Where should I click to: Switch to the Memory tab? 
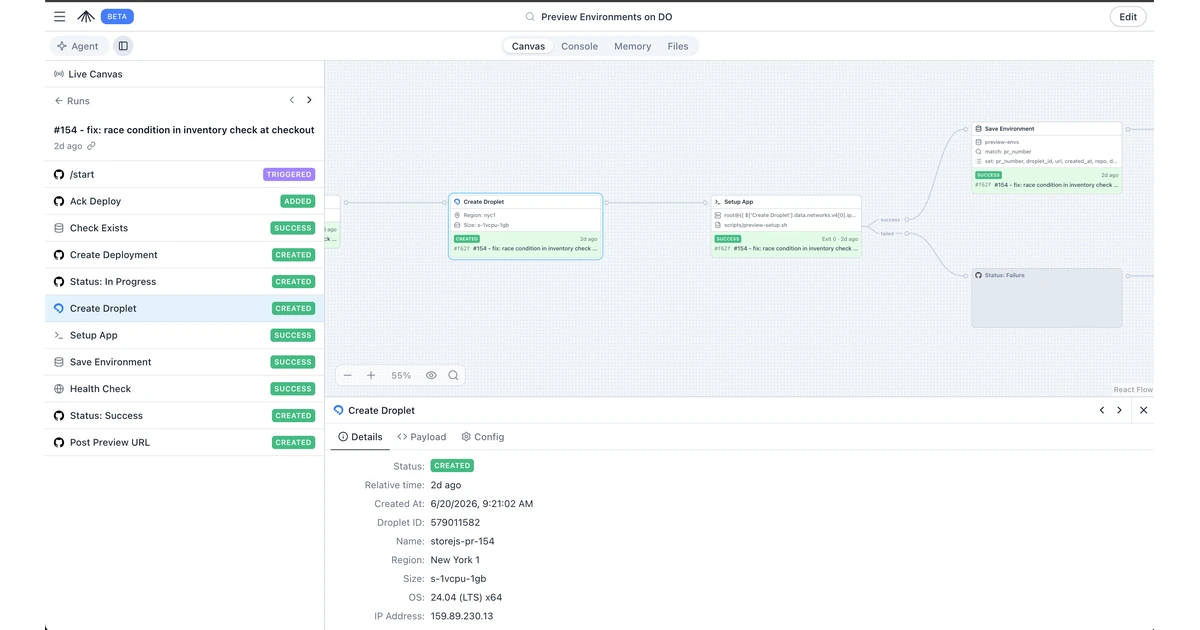pos(632,46)
